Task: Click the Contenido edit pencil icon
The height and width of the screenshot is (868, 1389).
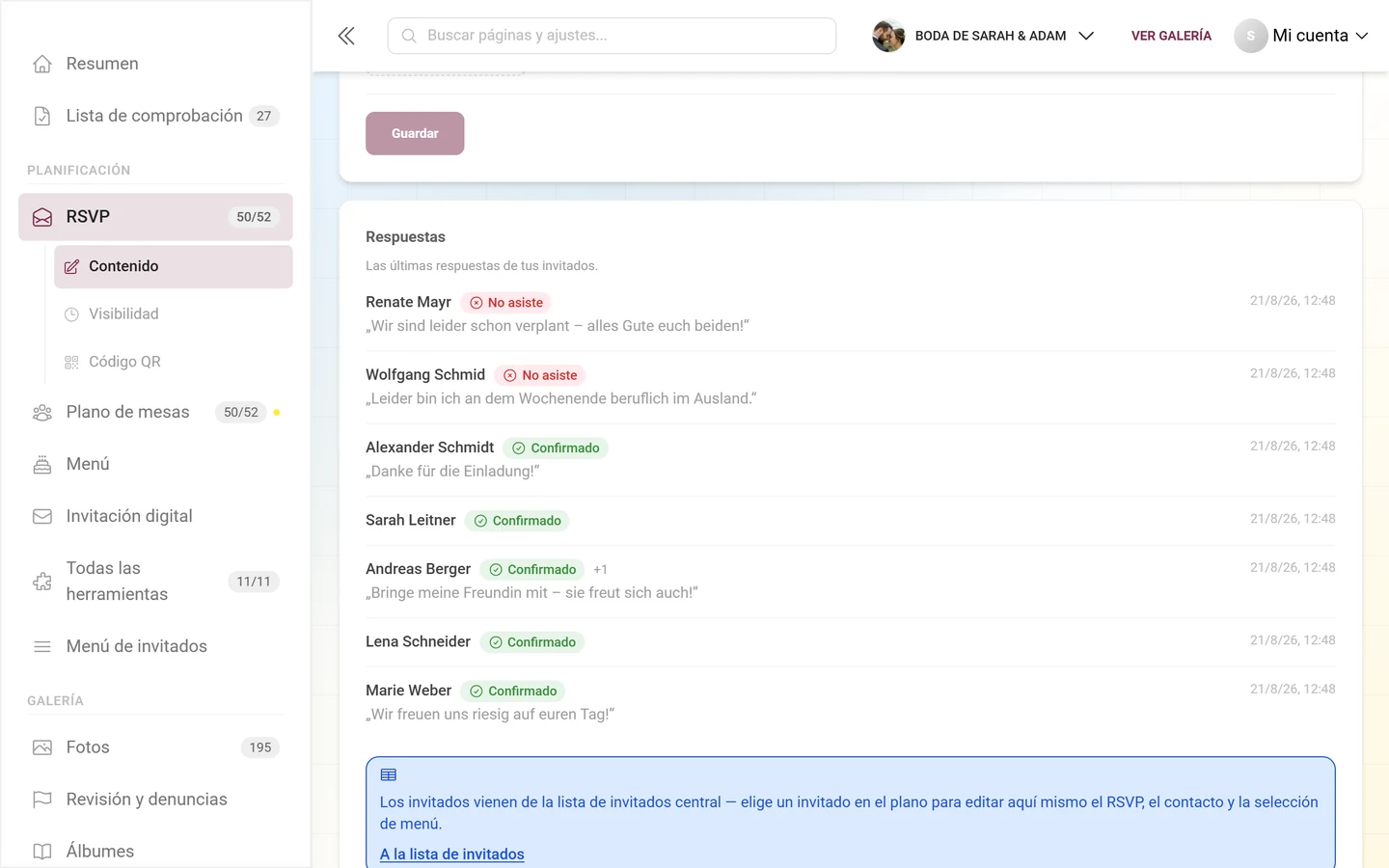Action: click(71, 266)
